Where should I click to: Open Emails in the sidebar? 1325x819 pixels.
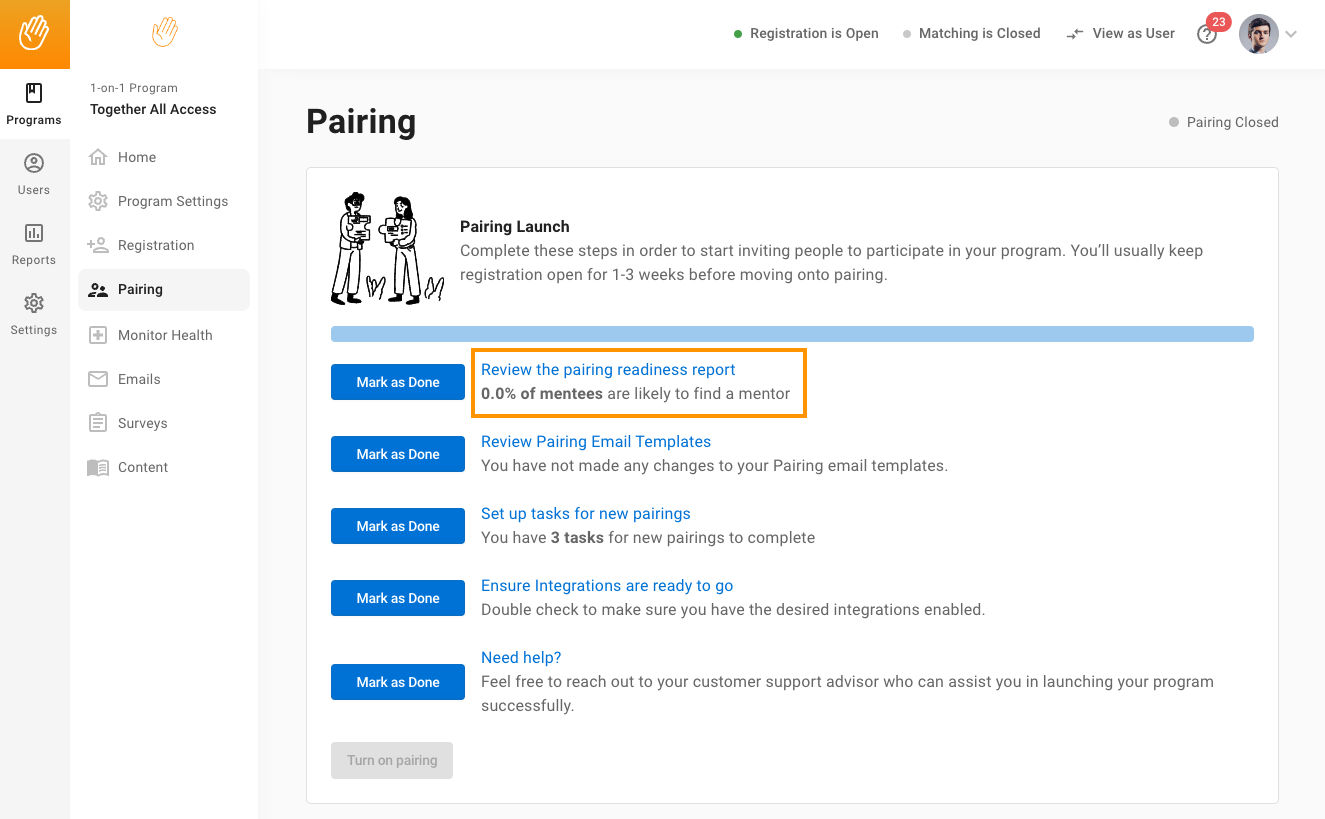(139, 379)
